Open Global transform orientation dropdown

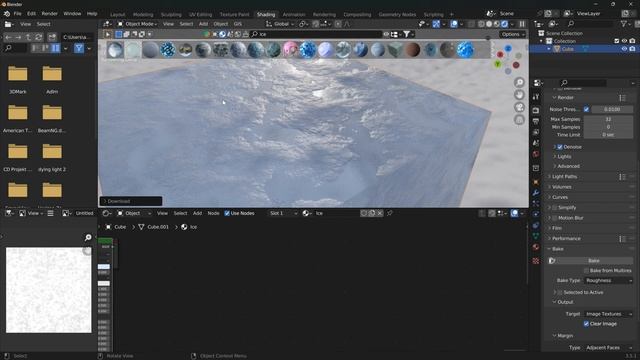[280, 24]
